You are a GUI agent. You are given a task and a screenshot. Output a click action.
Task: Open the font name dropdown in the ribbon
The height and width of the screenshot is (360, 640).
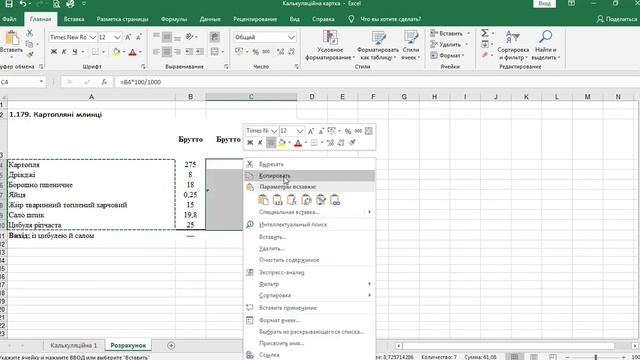pos(93,37)
